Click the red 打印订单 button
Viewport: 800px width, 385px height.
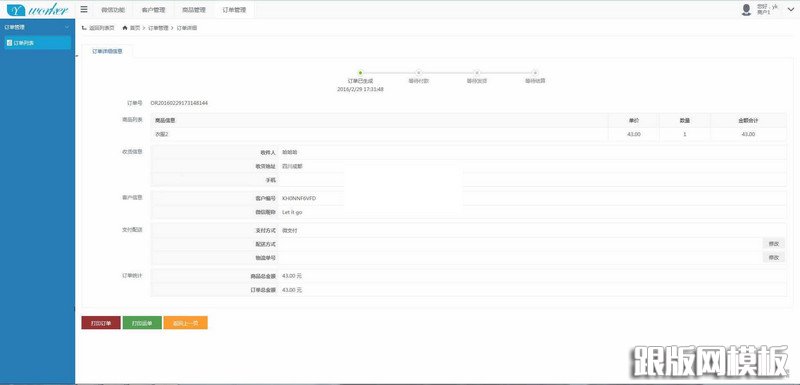pyautogui.click(x=101, y=323)
